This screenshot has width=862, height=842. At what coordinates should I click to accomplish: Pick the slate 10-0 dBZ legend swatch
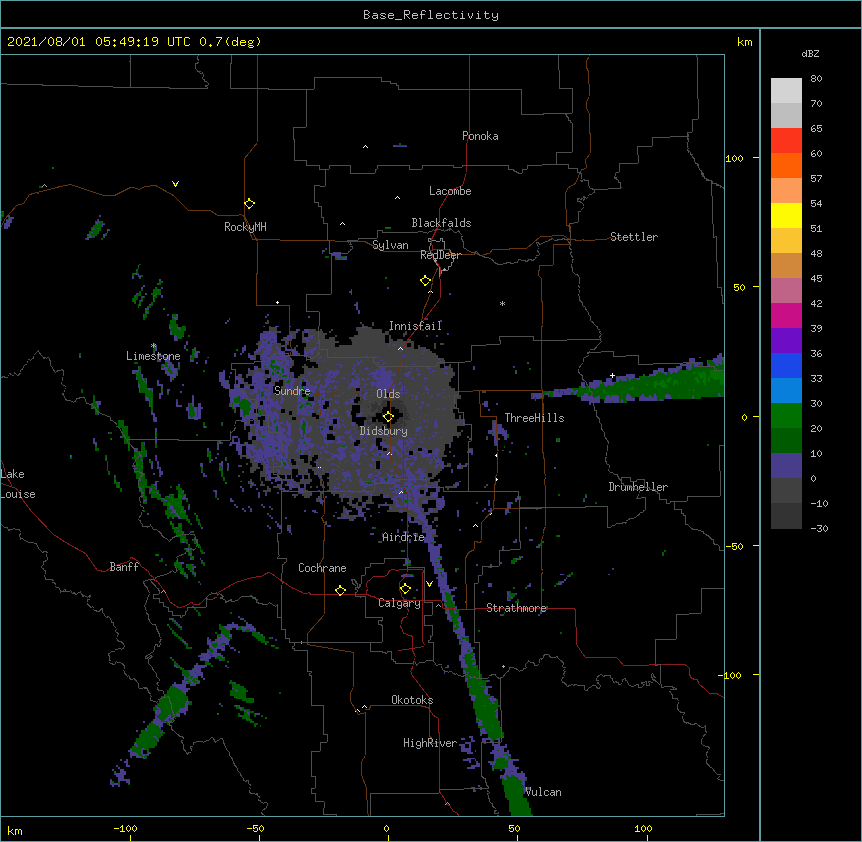tap(786, 466)
